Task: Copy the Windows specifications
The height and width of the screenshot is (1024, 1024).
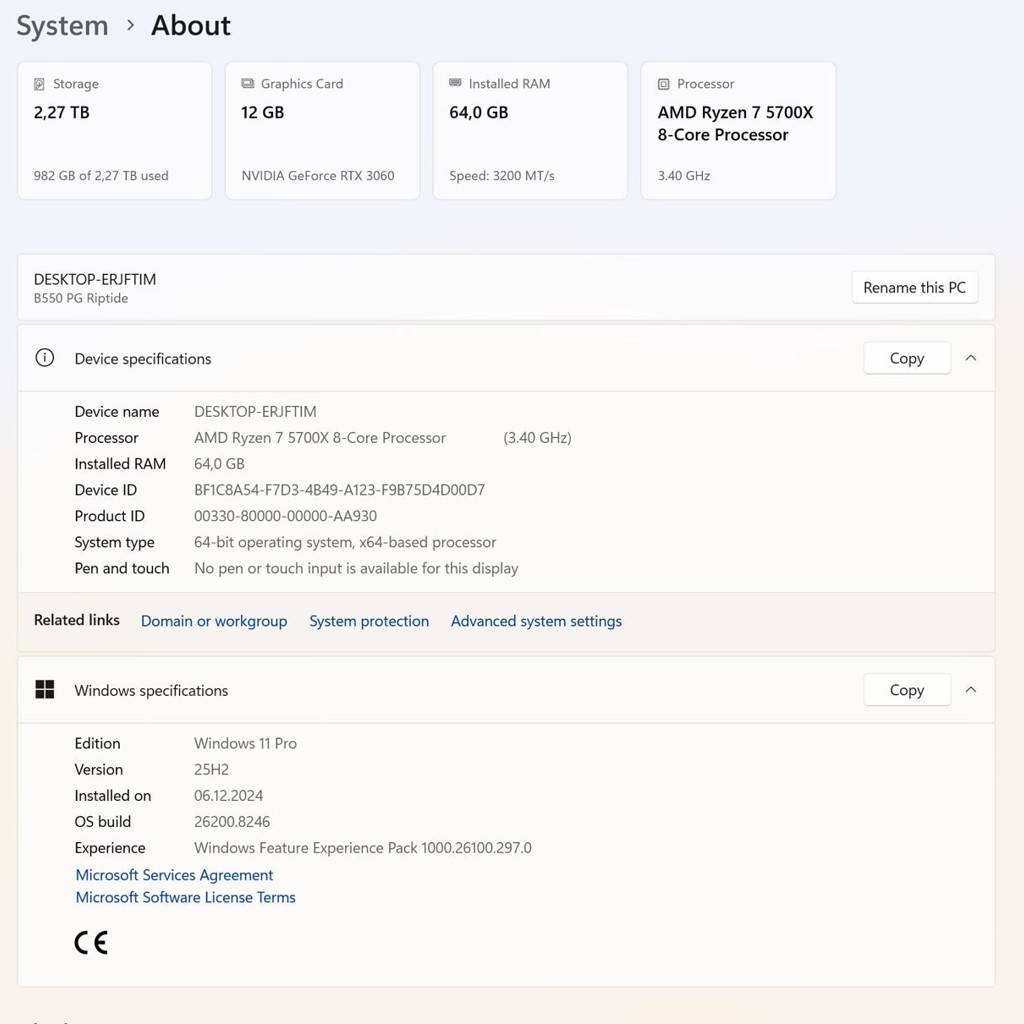Action: (906, 690)
